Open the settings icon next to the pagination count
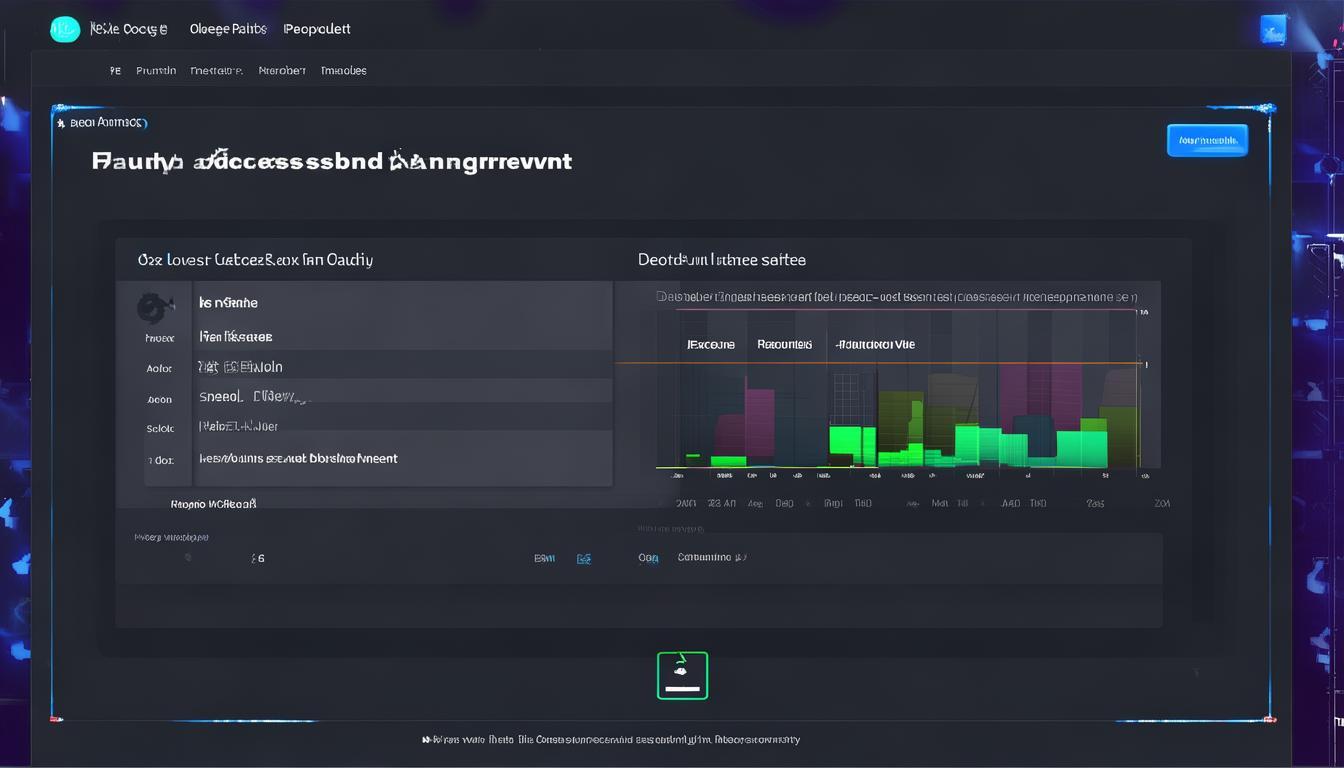This screenshot has height=768, width=1344. (x=186, y=558)
